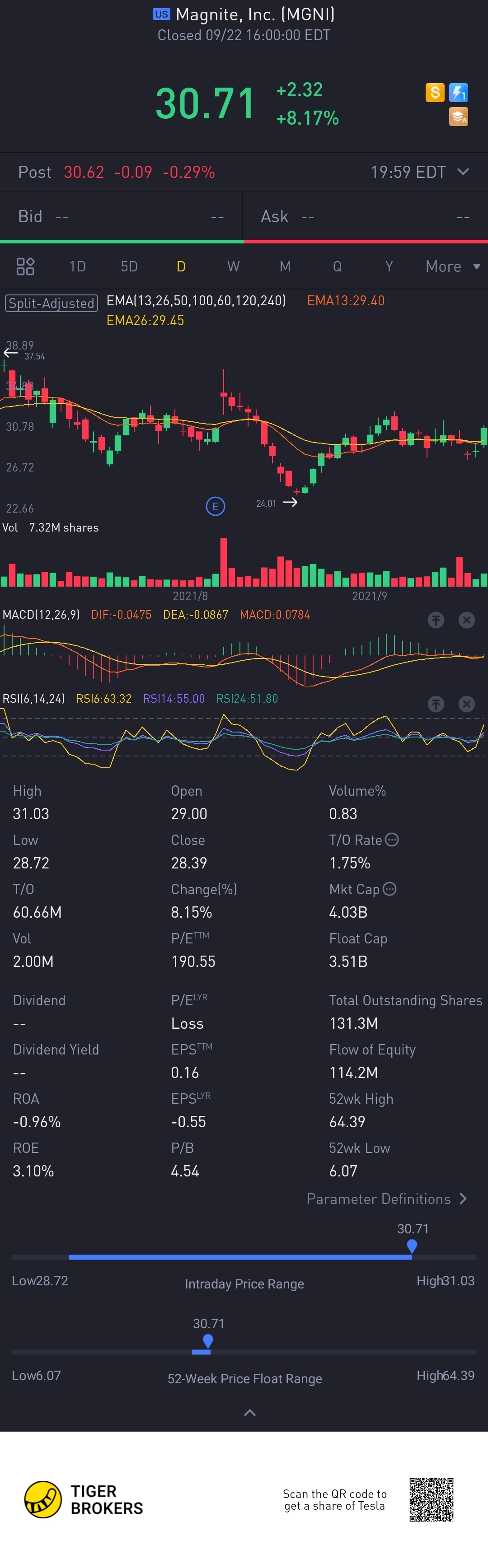488x1568 pixels.
Task: Select the weekly W chart tab
Action: (x=233, y=266)
